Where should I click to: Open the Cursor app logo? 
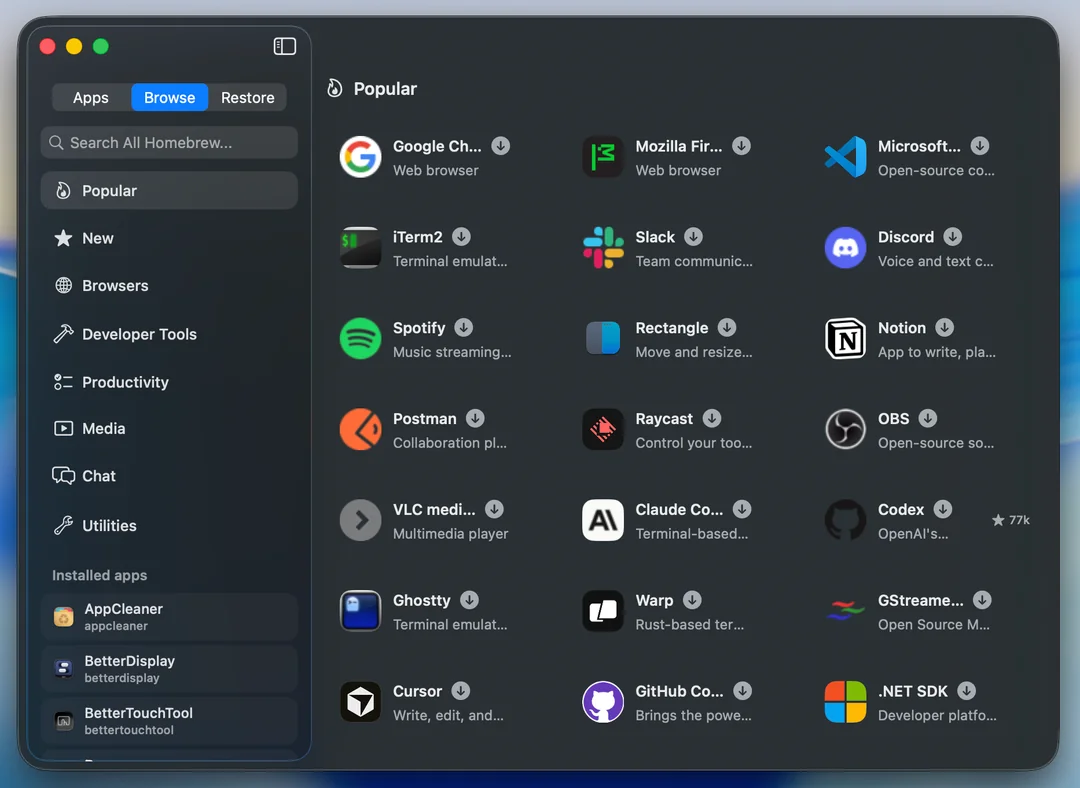(360, 702)
